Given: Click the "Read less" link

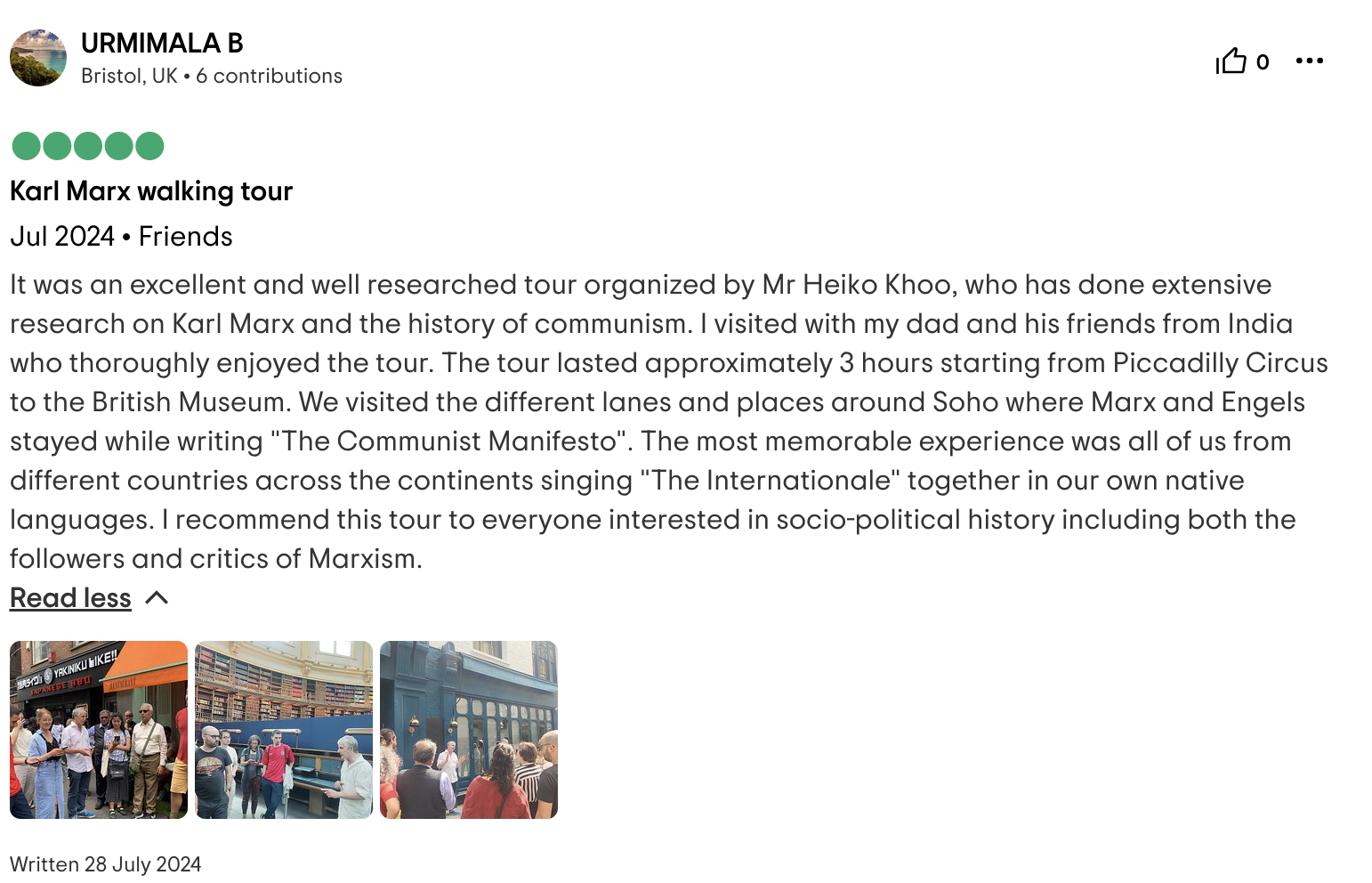Looking at the screenshot, I should pyautogui.click(x=70, y=598).
